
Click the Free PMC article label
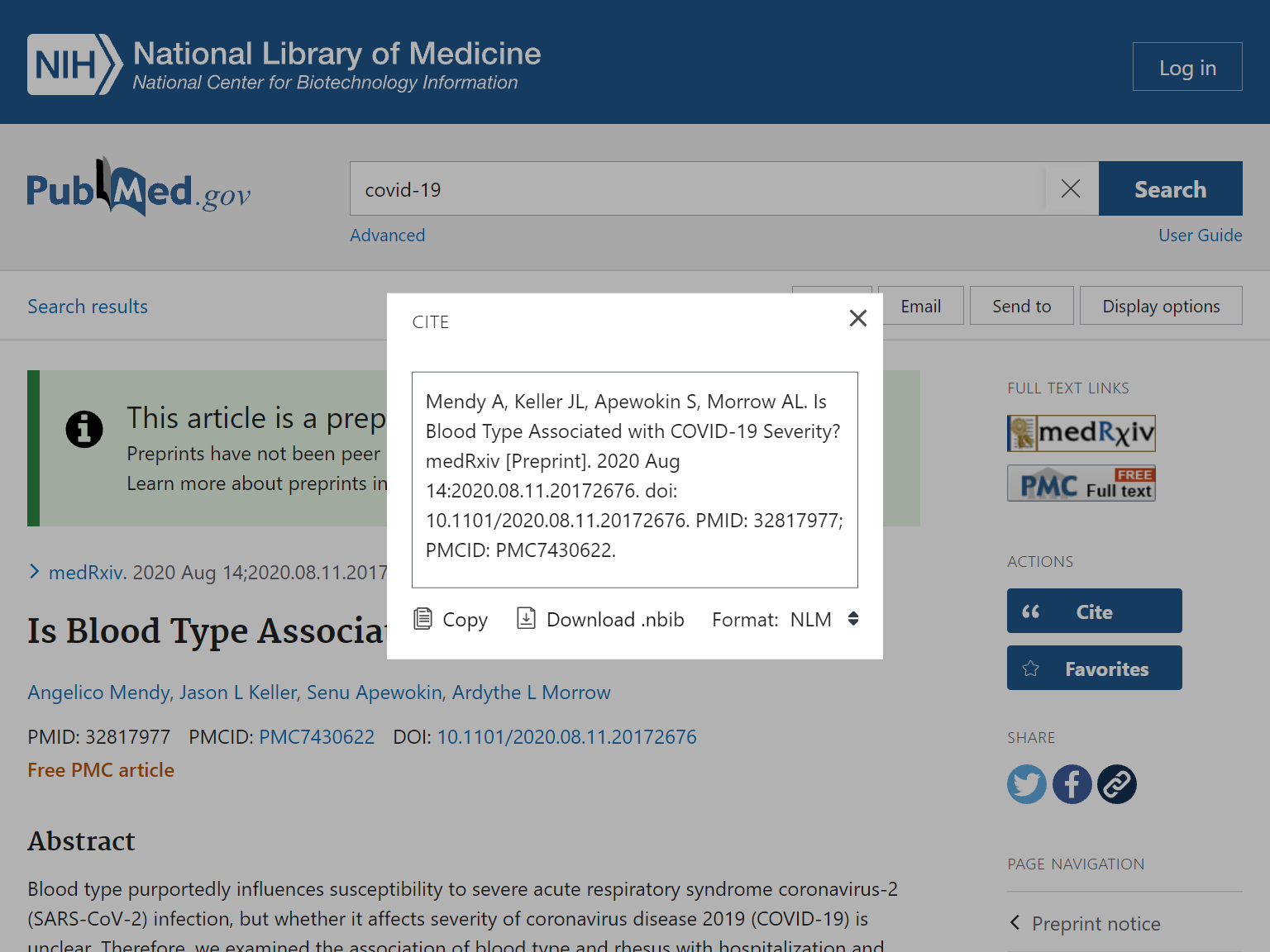tap(101, 770)
